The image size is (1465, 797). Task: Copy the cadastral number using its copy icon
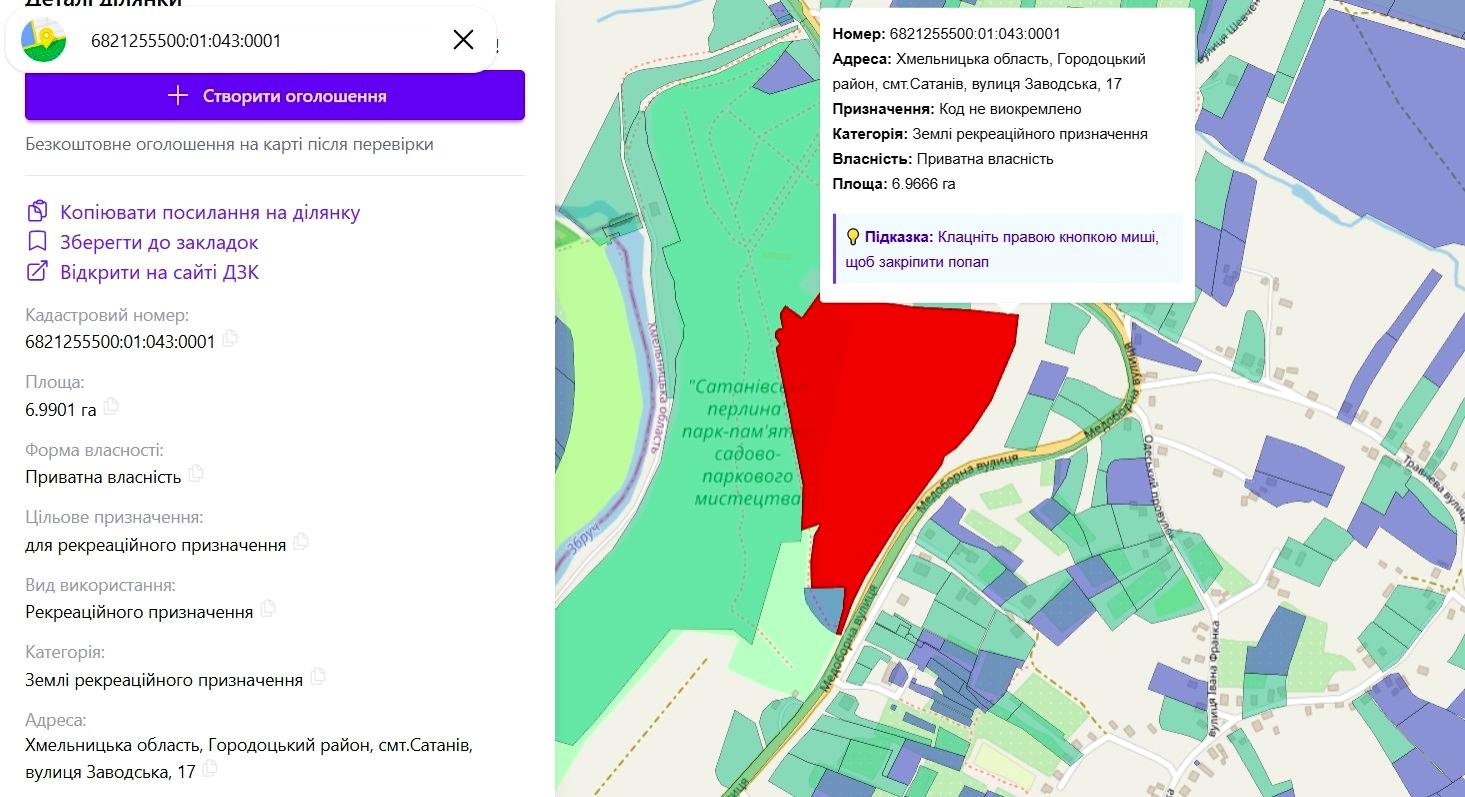(x=230, y=339)
